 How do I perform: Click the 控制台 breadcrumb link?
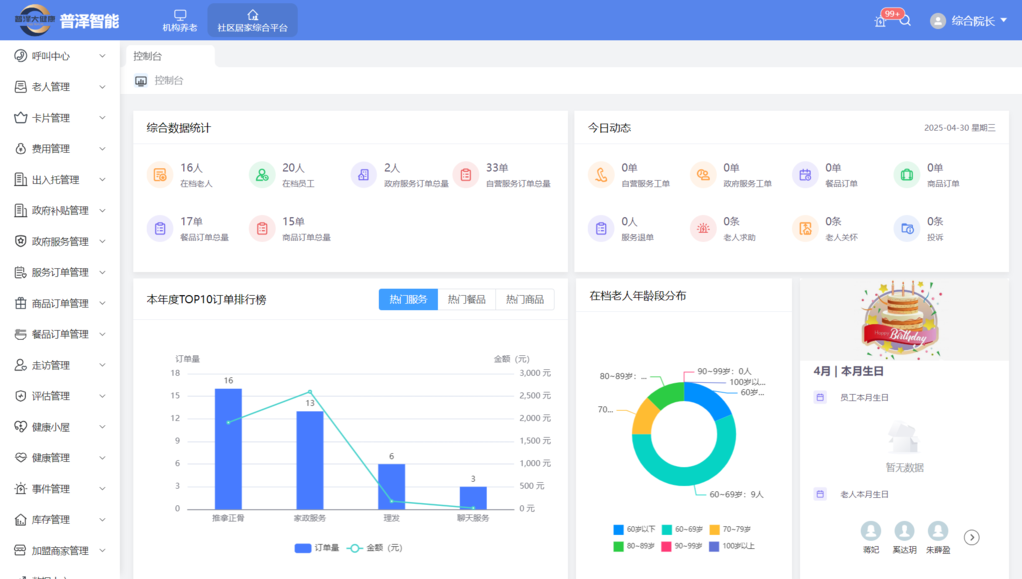[169, 80]
